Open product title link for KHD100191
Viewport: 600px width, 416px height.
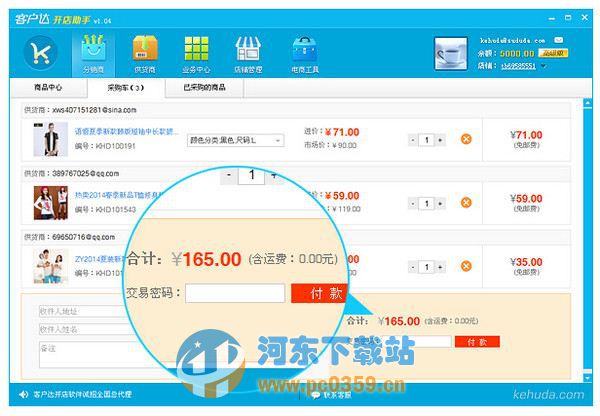127,132
